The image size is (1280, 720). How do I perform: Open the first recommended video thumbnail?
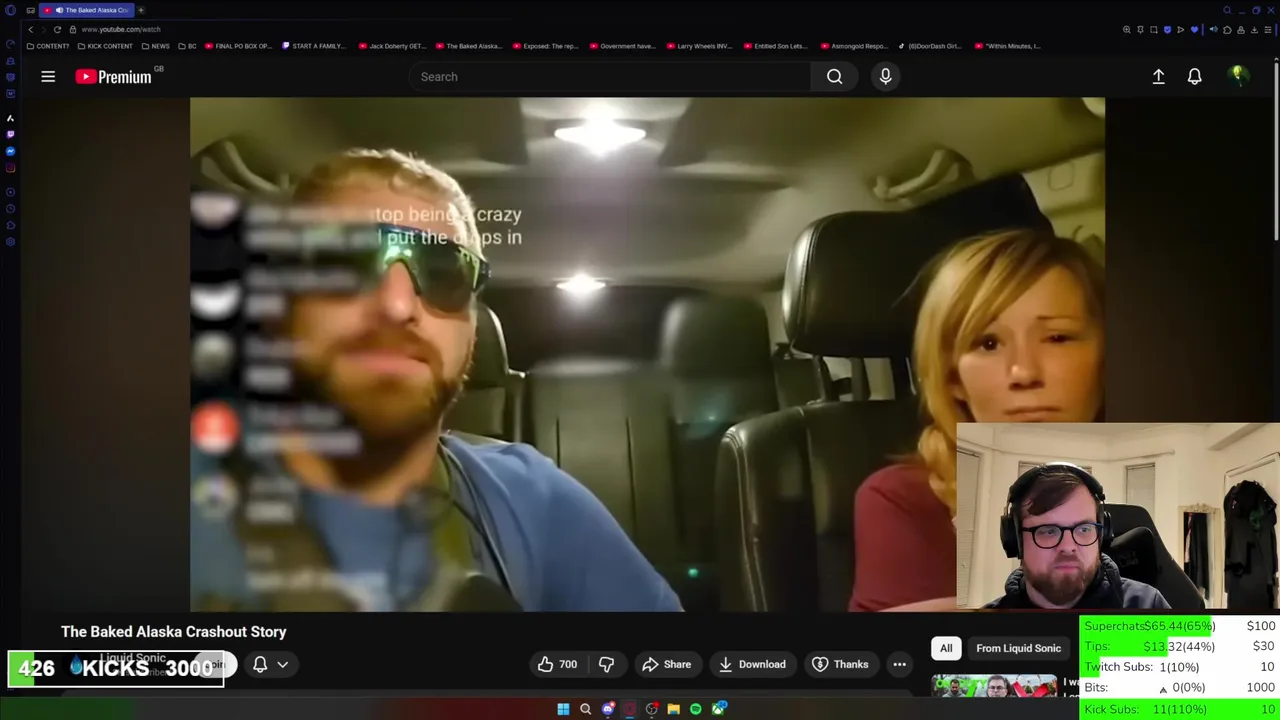(994, 686)
